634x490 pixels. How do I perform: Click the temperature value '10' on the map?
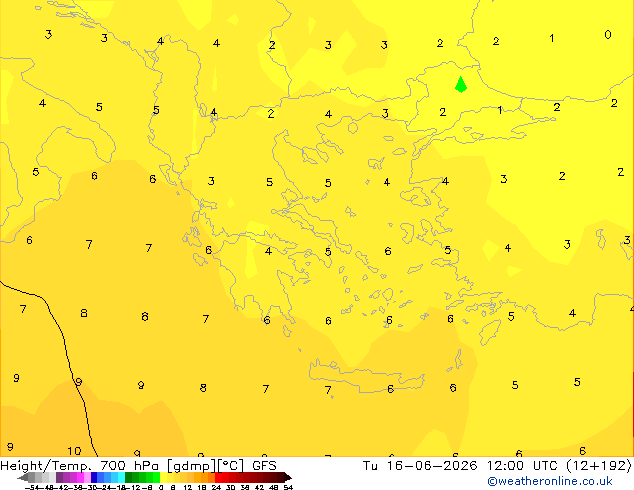74,451
